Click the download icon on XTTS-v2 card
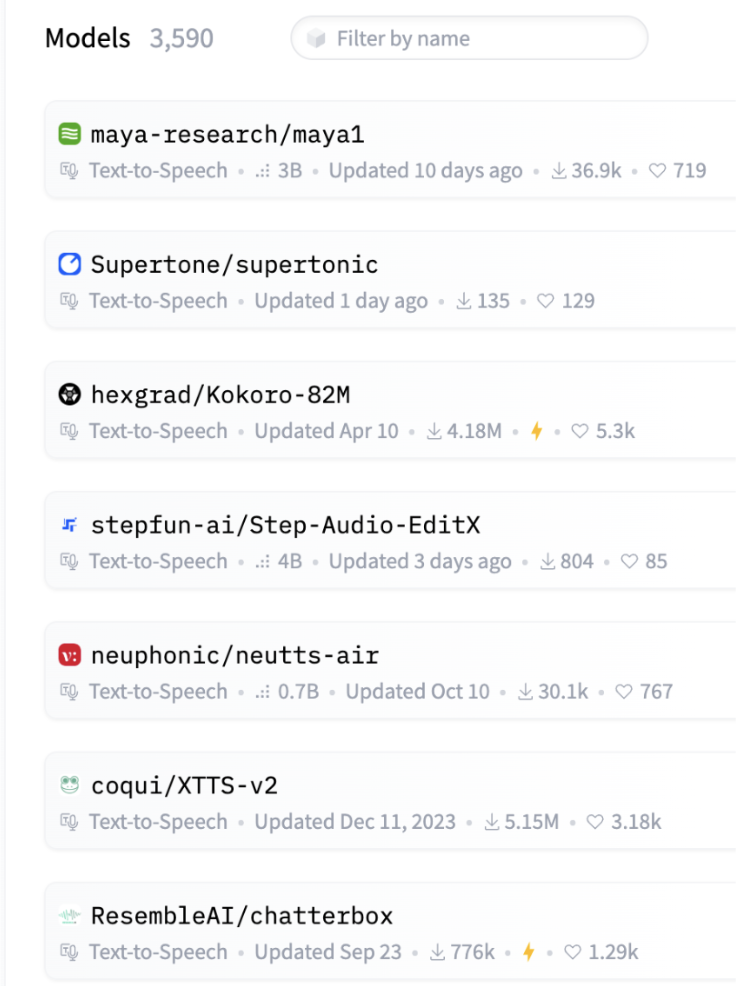This screenshot has height=986, width=736. (x=492, y=822)
